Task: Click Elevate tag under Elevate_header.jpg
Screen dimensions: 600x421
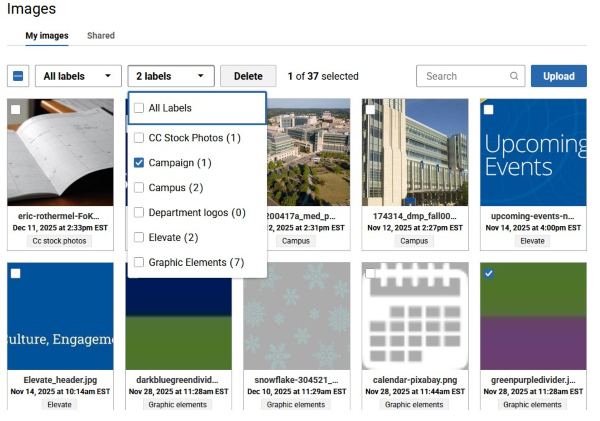Action: (x=59, y=405)
